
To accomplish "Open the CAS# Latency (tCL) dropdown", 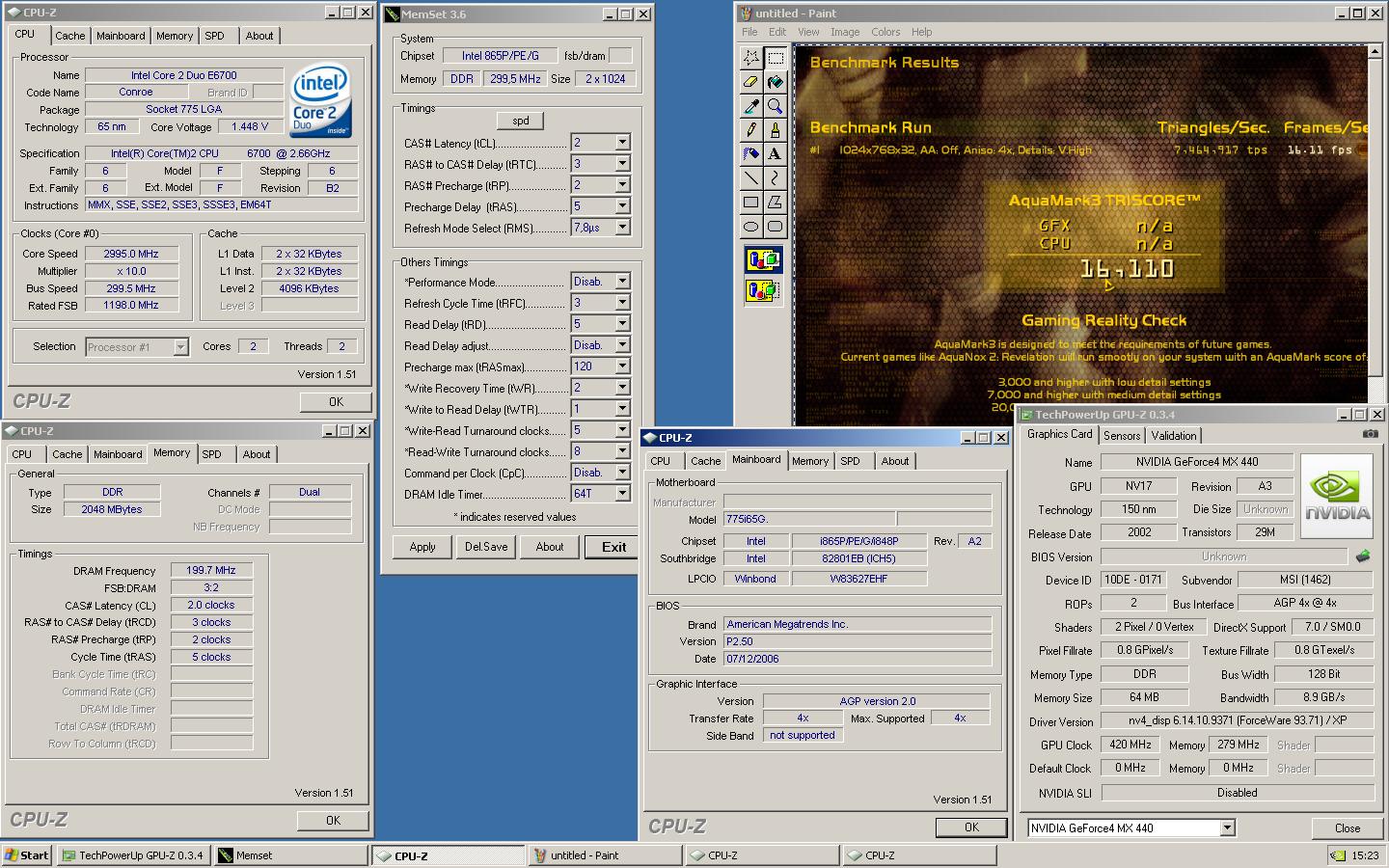I will 622,143.
